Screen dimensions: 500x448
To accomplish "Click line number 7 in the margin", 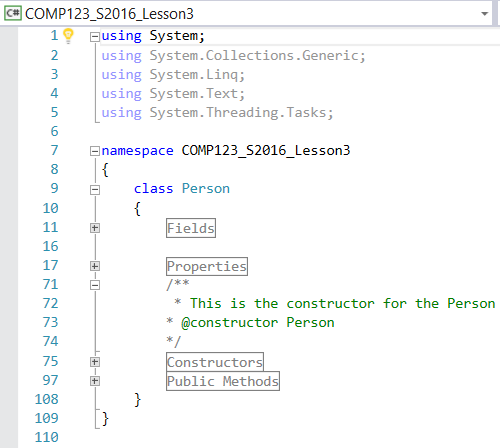I will coord(54,150).
